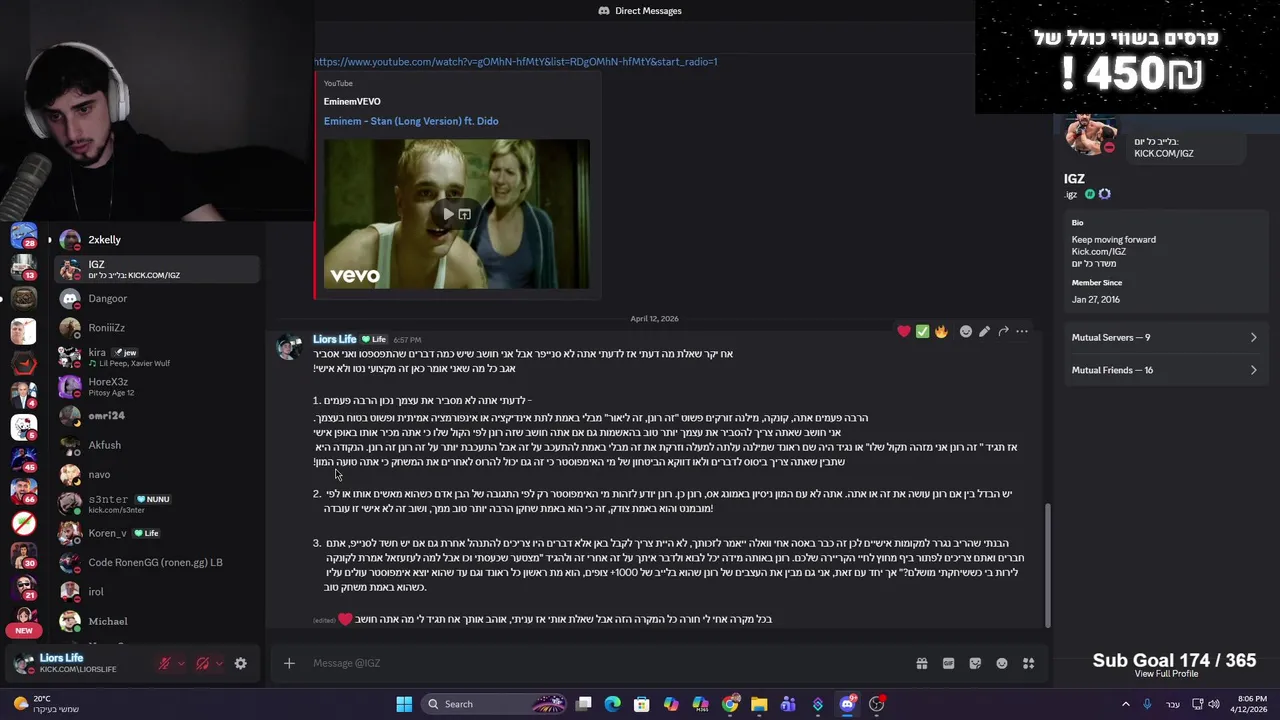The height and width of the screenshot is (720, 1280).
Task: Open weather widget 20°C
Action: pyautogui.click(x=46, y=704)
